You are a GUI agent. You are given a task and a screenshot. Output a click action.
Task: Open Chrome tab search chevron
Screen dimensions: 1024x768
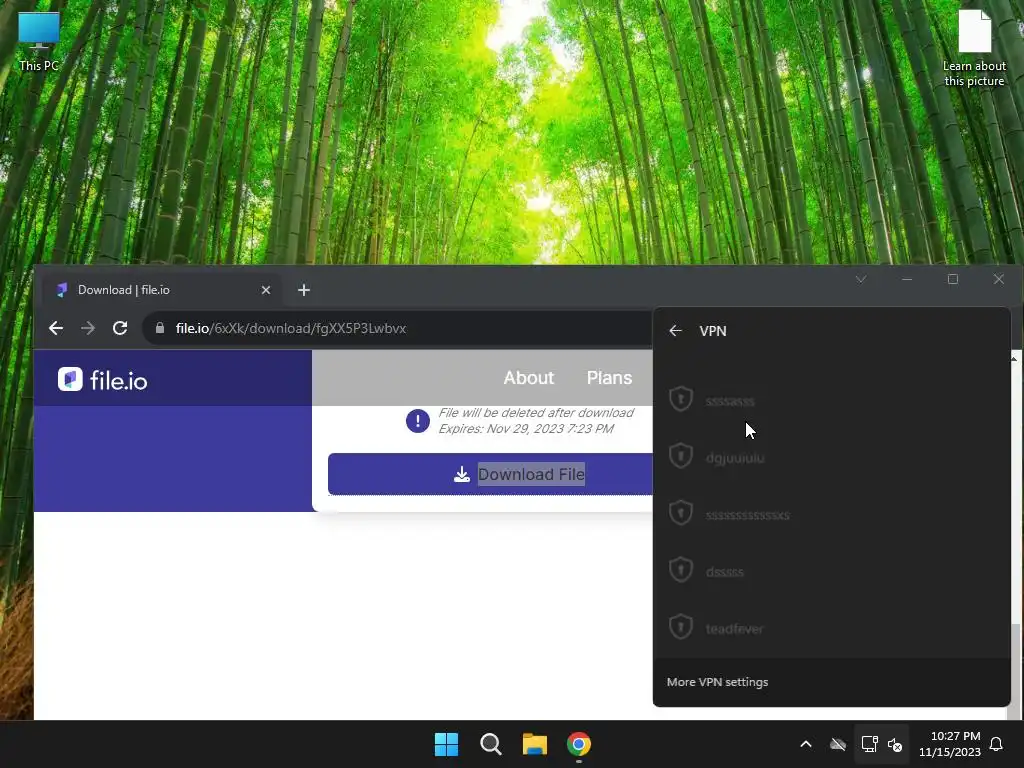(x=861, y=279)
